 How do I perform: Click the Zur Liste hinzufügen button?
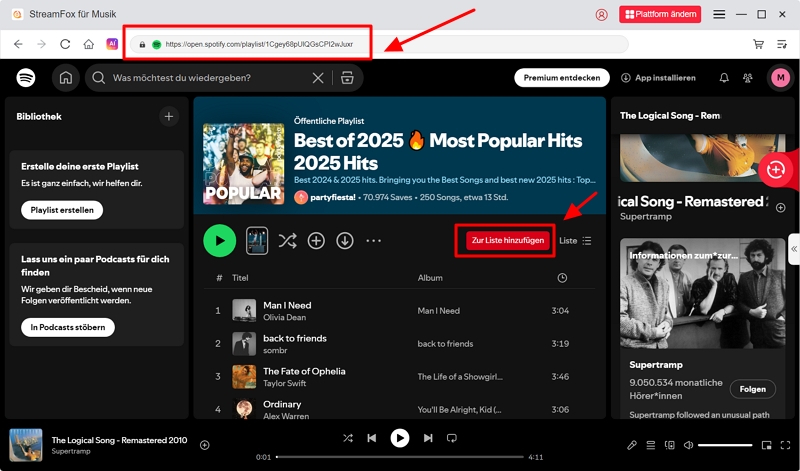pos(508,240)
